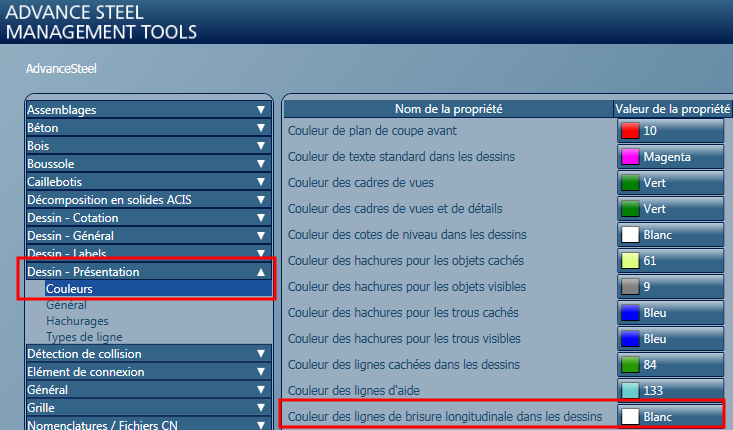This screenshot has height=430, width=733.
Task: Expand the Béton category arrow
Action: pyautogui.click(x=261, y=128)
